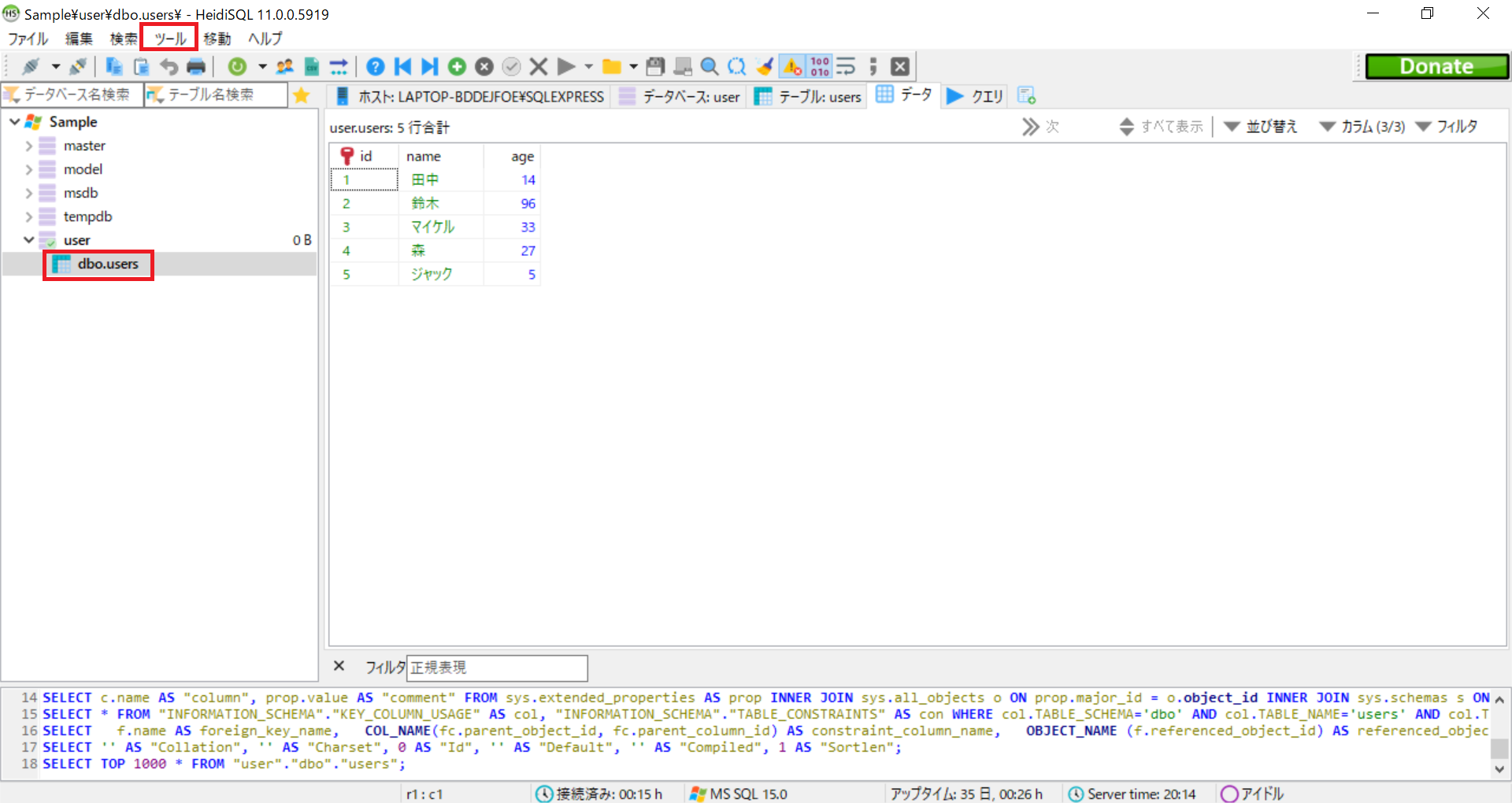
Task: Close the filter panel X button
Action: coord(339,666)
